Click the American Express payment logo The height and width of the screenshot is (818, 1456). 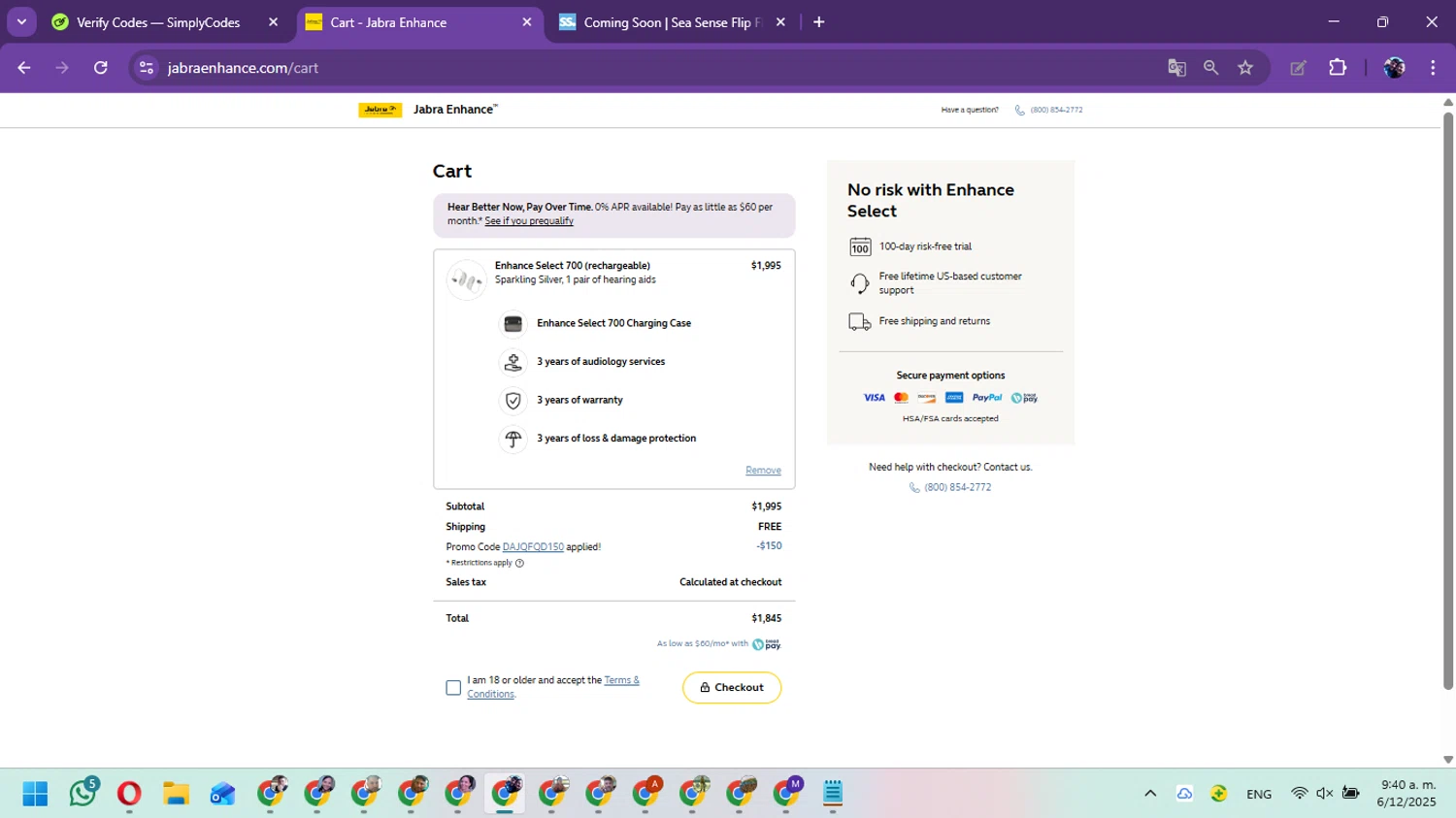(954, 398)
